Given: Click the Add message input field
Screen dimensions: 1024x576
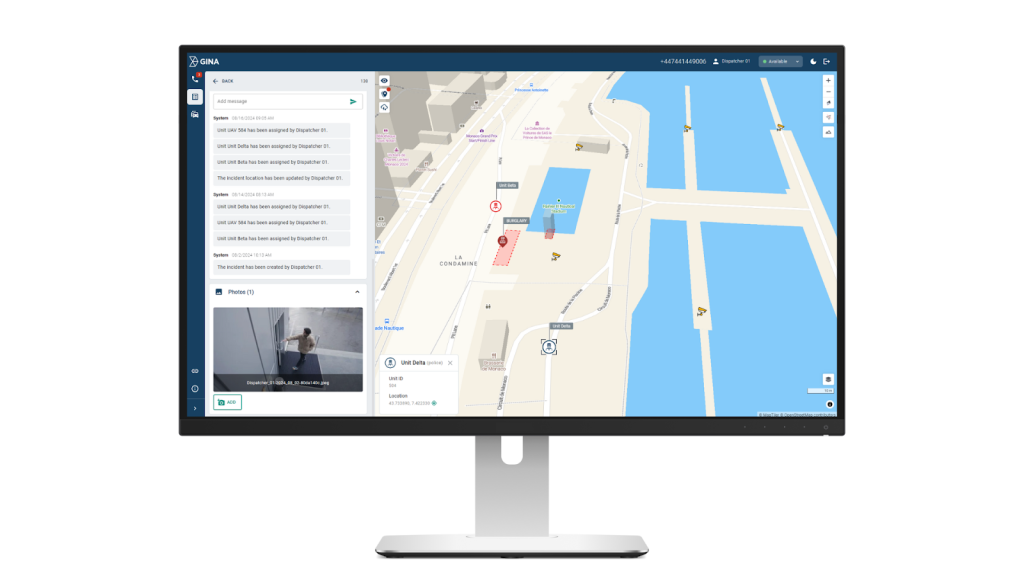Looking at the screenshot, I should pyautogui.click(x=280, y=101).
